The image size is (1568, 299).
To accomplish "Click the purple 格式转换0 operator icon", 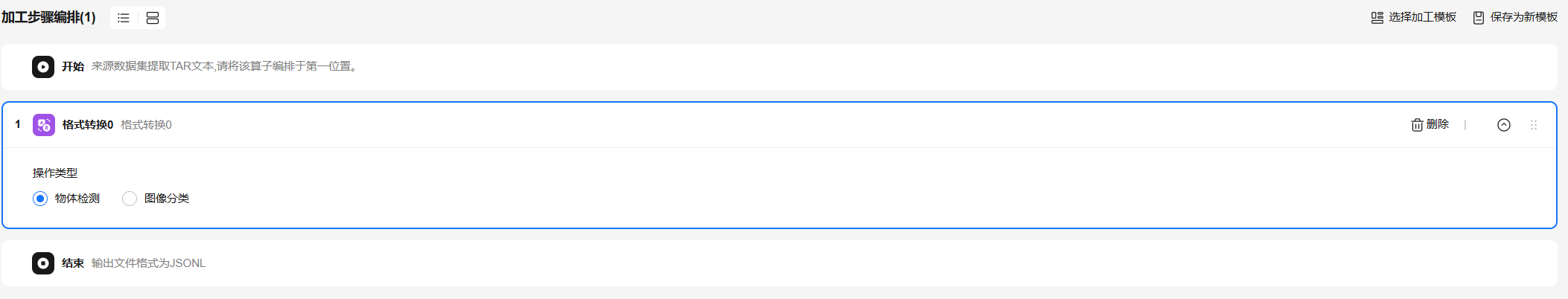I will coord(44,125).
